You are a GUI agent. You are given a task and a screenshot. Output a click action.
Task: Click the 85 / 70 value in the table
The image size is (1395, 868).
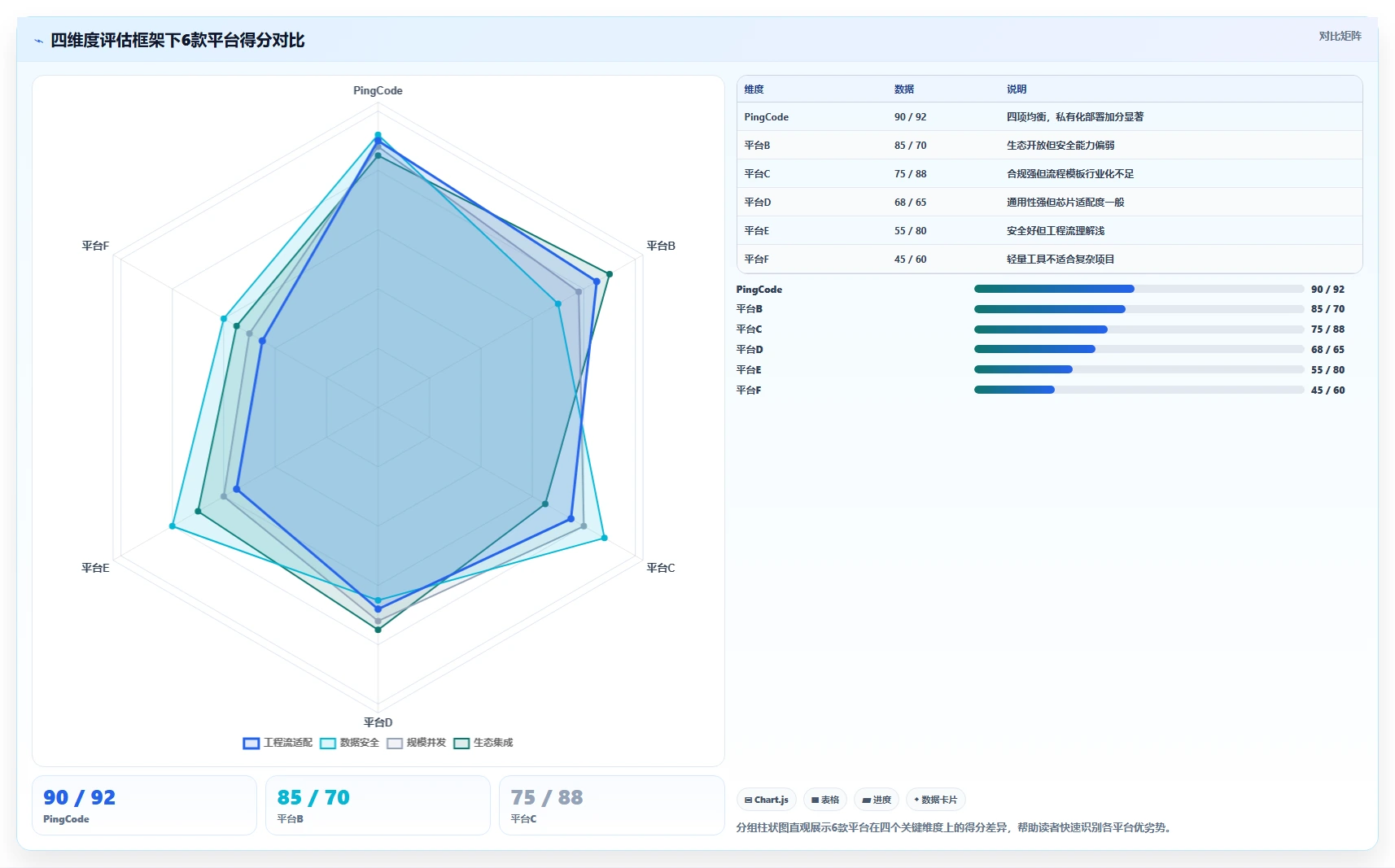click(910, 146)
